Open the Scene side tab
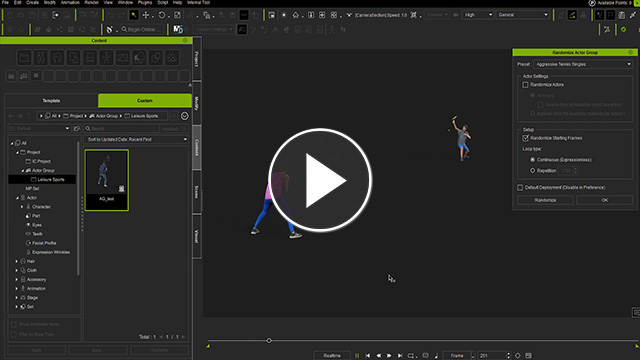 [197, 192]
